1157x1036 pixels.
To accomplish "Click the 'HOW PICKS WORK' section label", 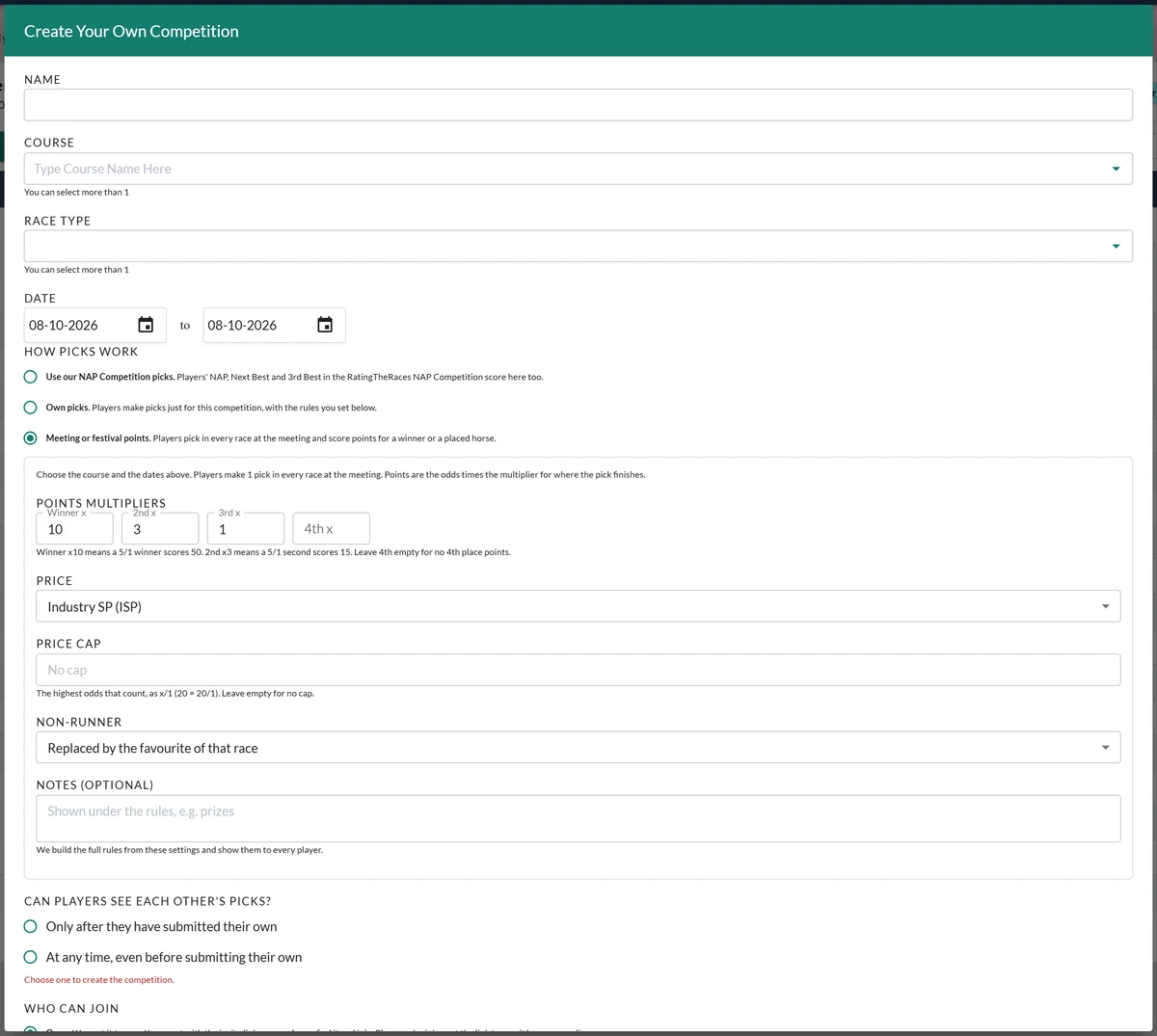I will (81, 352).
